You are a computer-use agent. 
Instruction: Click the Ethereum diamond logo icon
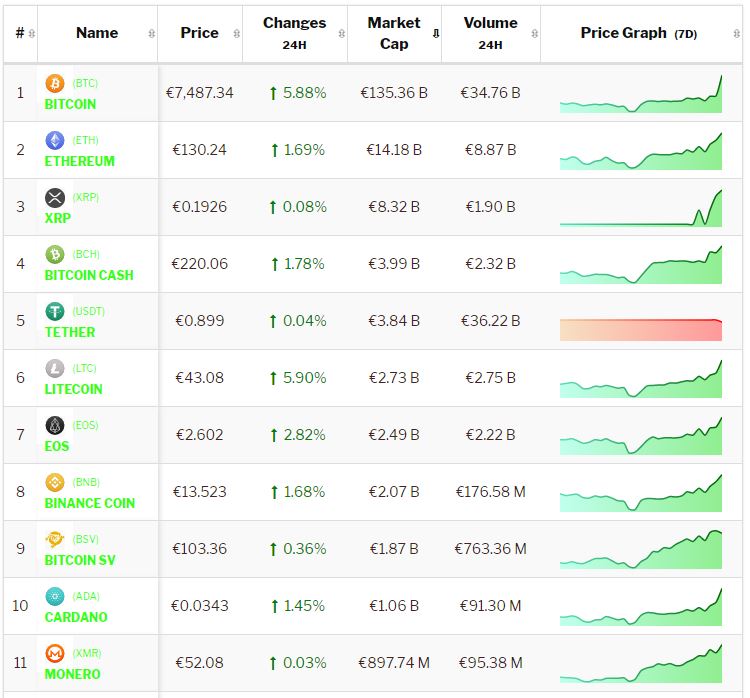(x=55, y=141)
